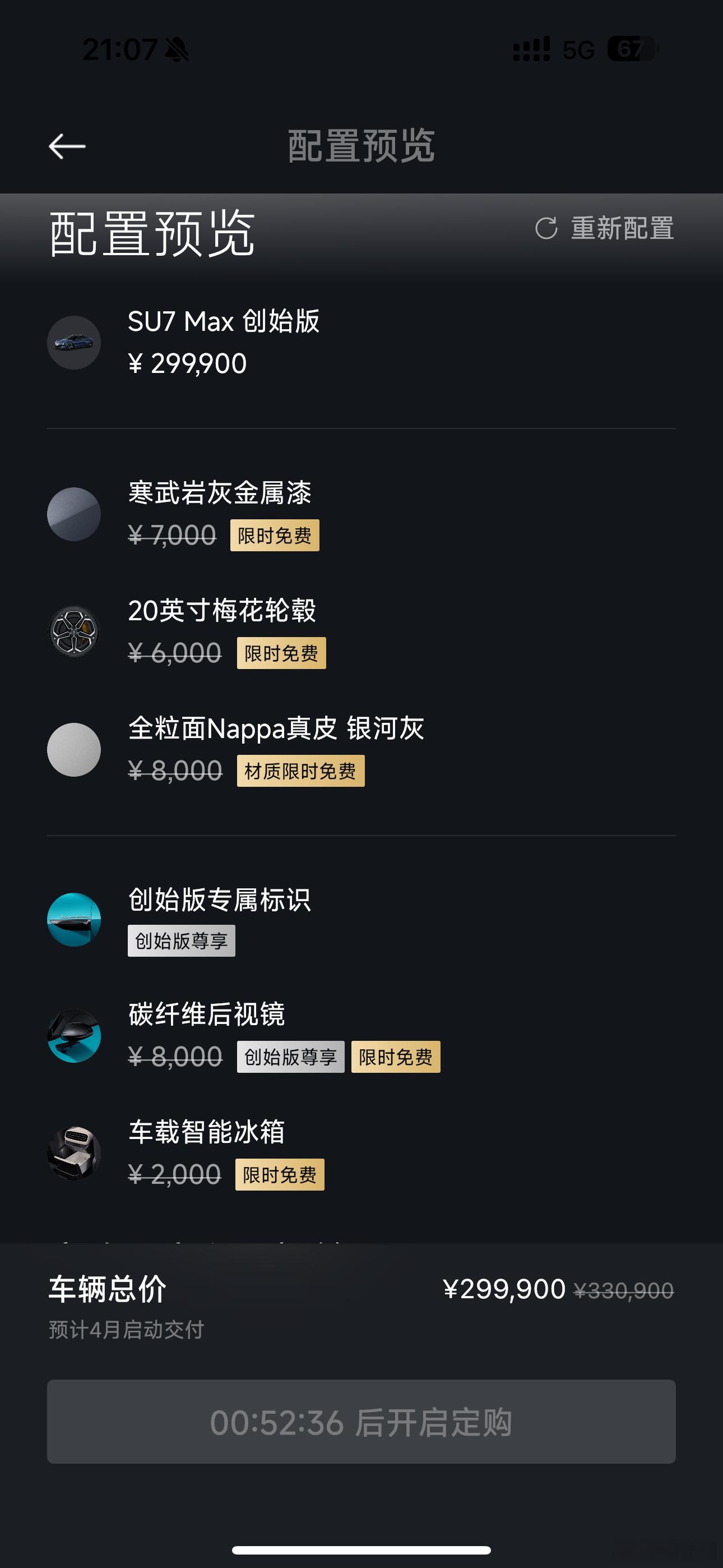Image resolution: width=723 pixels, height=1568 pixels.
Task: Open the SU7 Max car thumbnail
Action: pyautogui.click(x=73, y=343)
